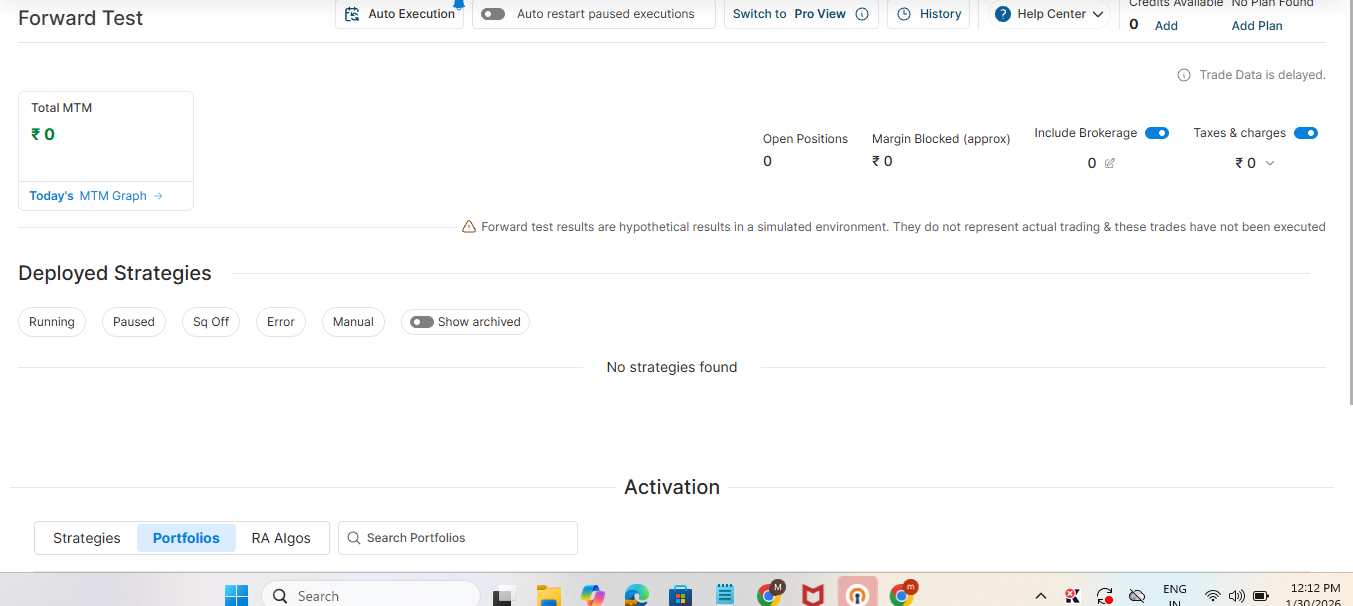Screen dimensions: 1353x606
Task: Click the History clock icon
Action: (904, 14)
